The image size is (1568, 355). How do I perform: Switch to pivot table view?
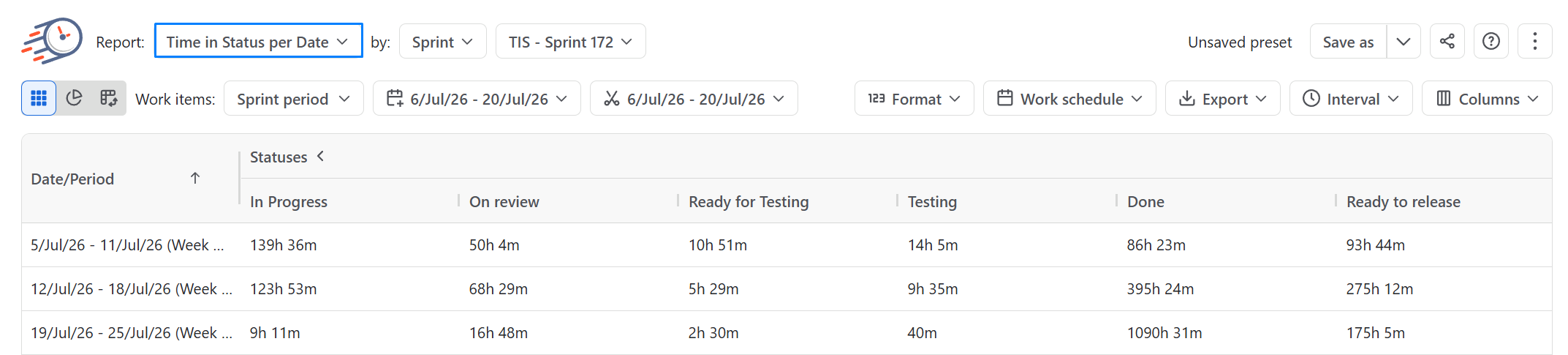click(x=109, y=98)
